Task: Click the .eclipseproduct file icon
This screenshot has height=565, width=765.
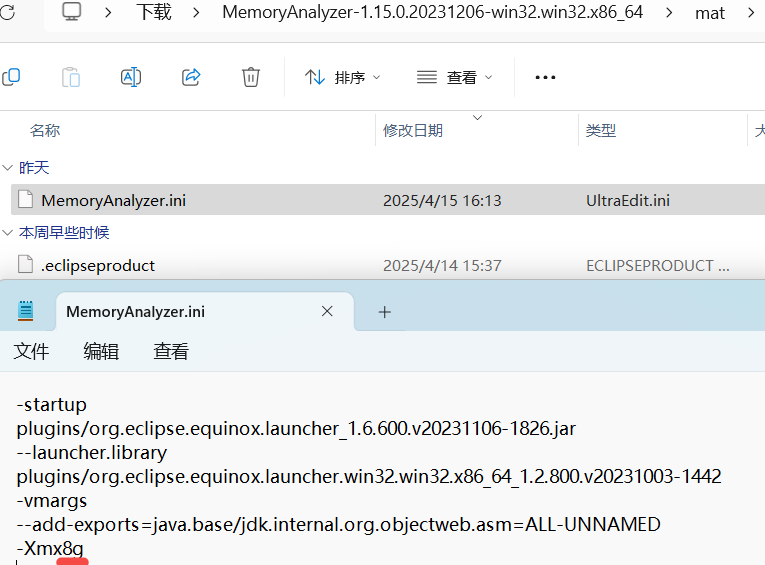Action: [25, 264]
